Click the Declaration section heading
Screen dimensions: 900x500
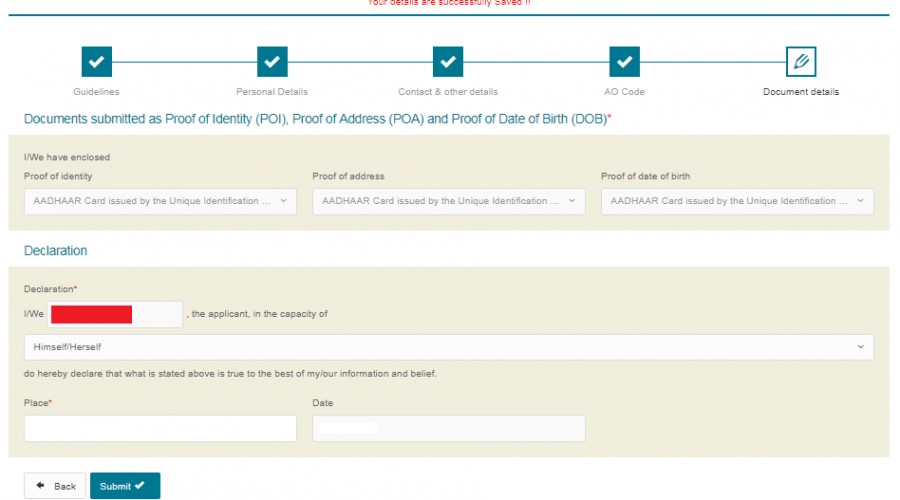click(x=56, y=251)
